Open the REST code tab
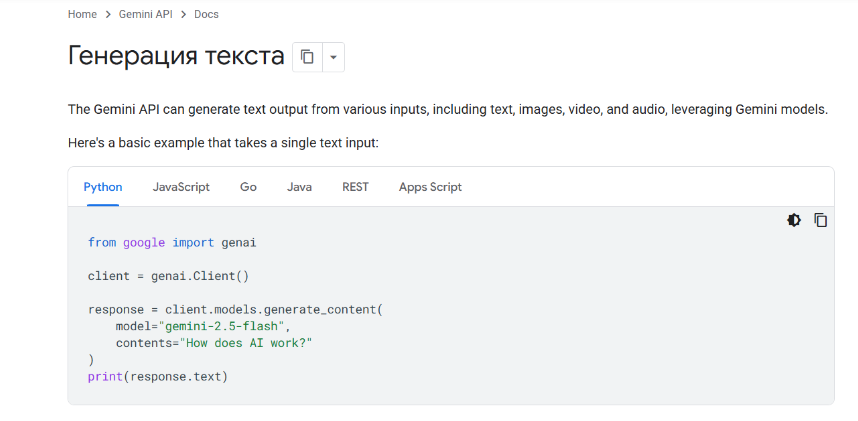The image size is (858, 421). [x=355, y=187]
